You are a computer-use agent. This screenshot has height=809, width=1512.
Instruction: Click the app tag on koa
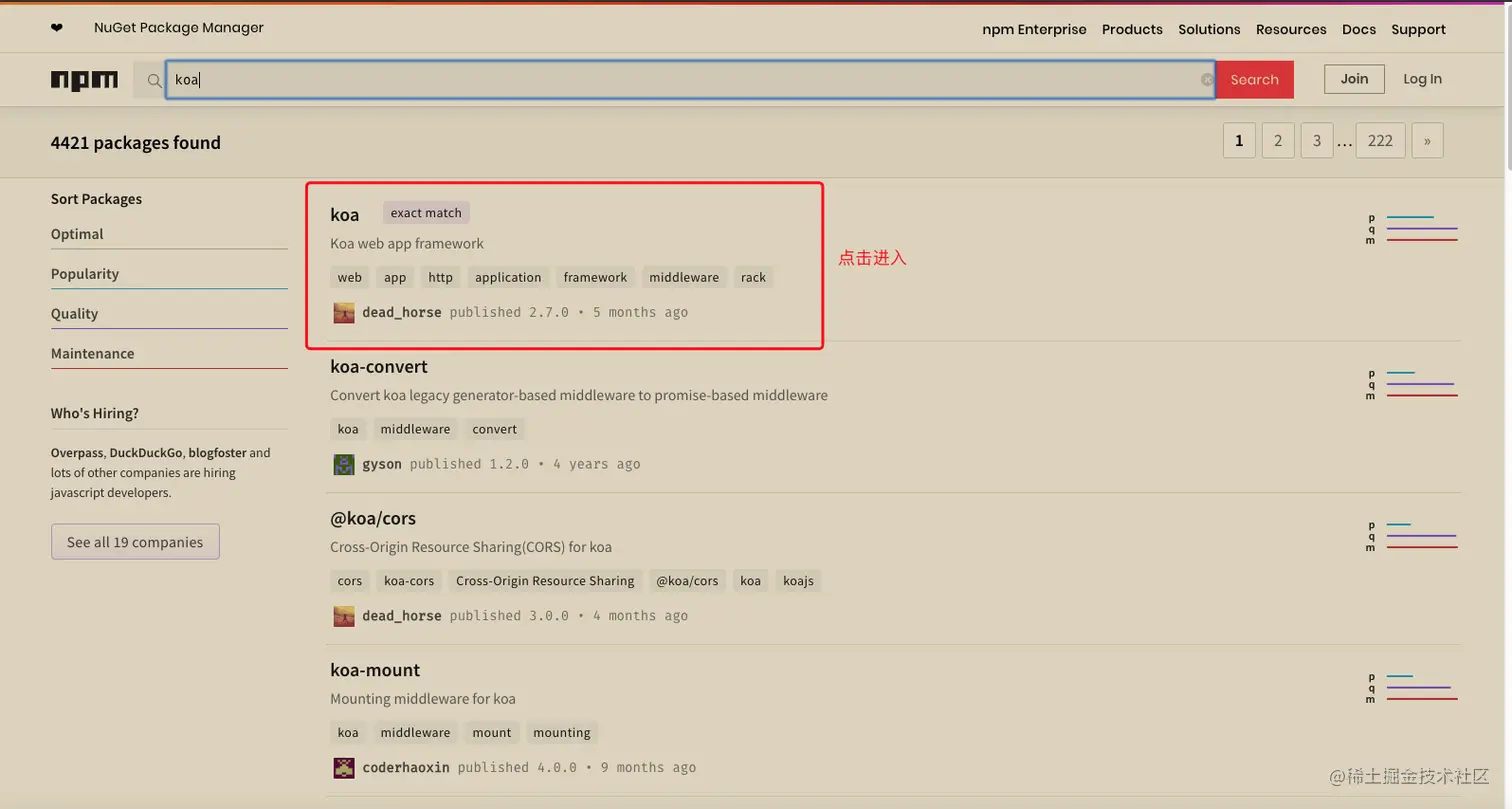tap(395, 277)
